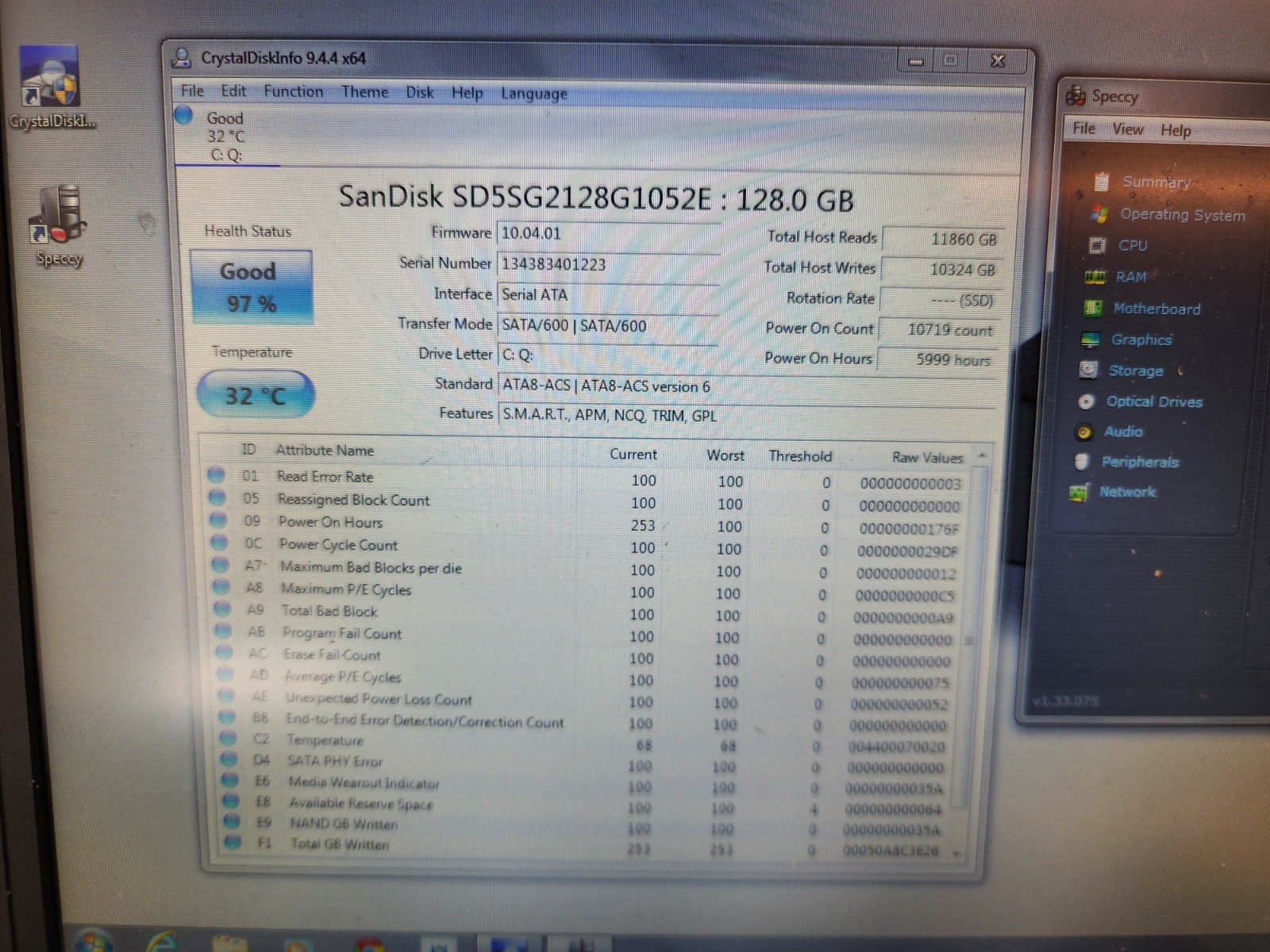Open the Function menu
Screen dimensions: 1270x952
click(294, 91)
